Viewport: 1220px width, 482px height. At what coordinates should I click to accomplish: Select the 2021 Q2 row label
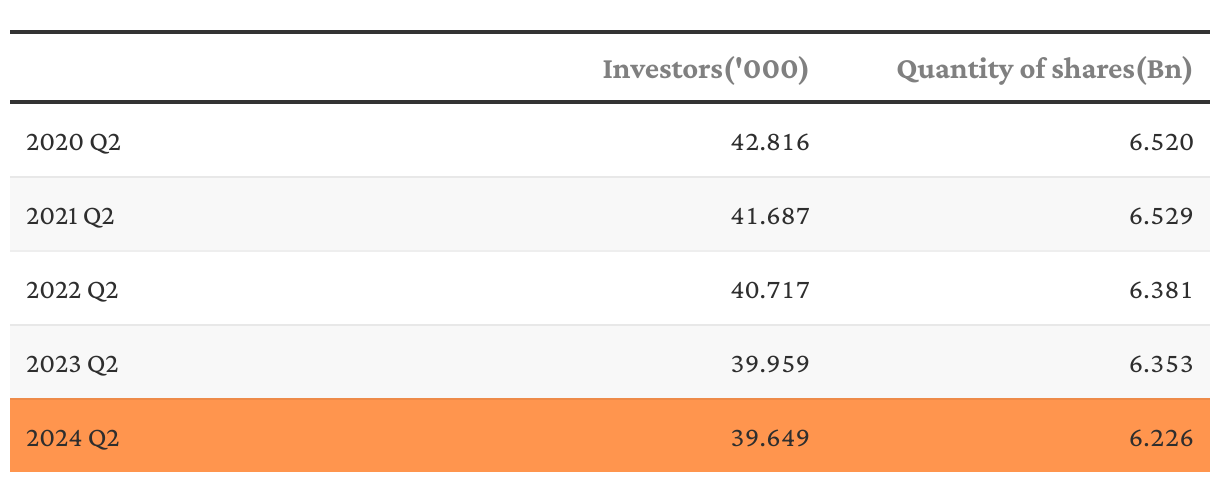[71, 216]
